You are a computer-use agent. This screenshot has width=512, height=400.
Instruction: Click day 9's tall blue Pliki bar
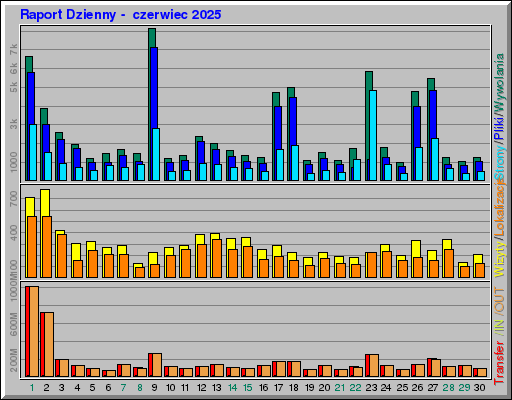pos(154,87)
